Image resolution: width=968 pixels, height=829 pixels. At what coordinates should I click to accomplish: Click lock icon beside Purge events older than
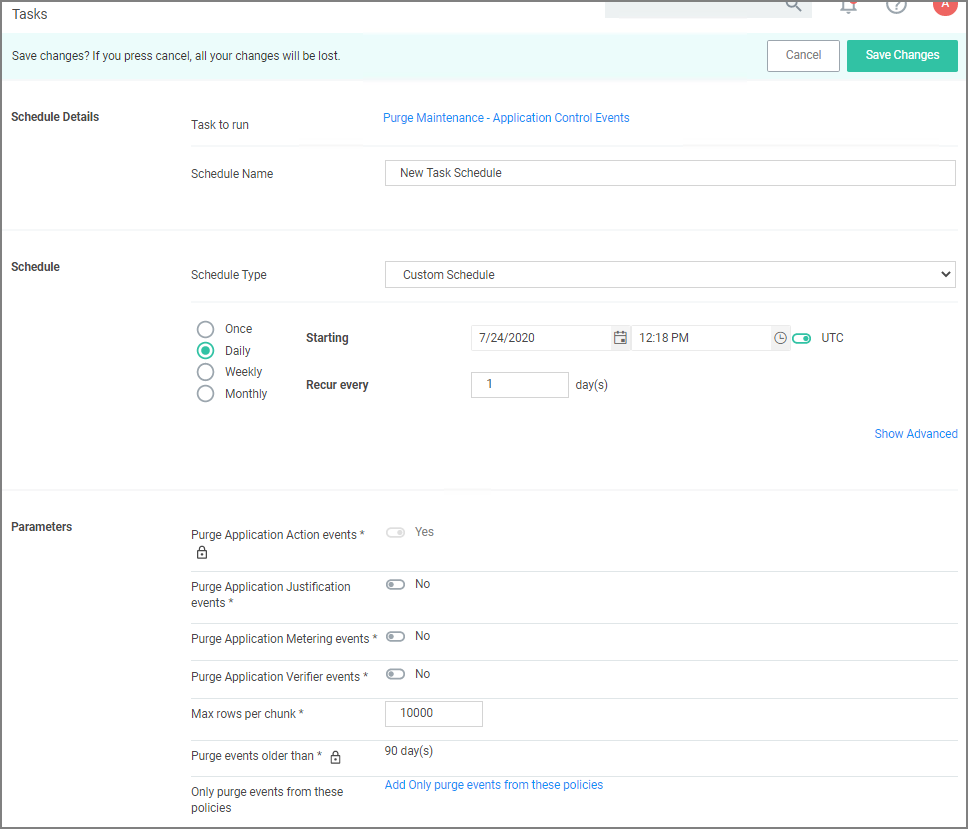[x=336, y=757]
